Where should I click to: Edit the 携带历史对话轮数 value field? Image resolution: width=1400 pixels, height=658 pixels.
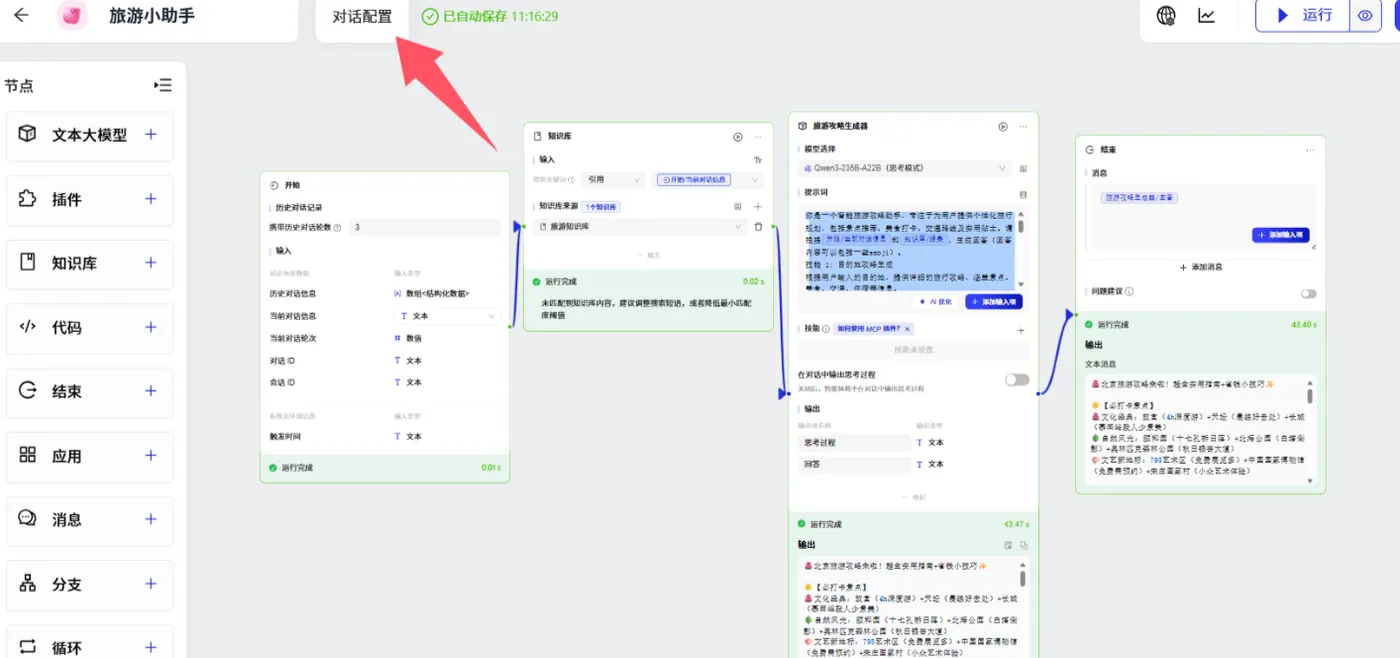[424, 227]
